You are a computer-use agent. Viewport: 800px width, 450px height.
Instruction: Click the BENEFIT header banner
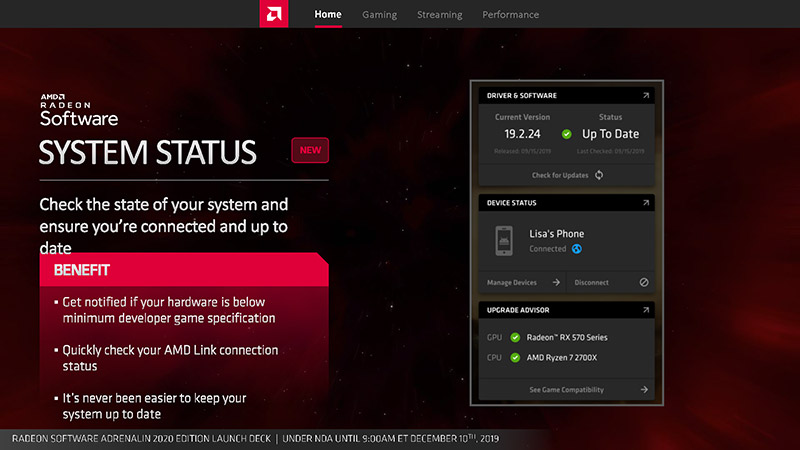click(x=184, y=269)
